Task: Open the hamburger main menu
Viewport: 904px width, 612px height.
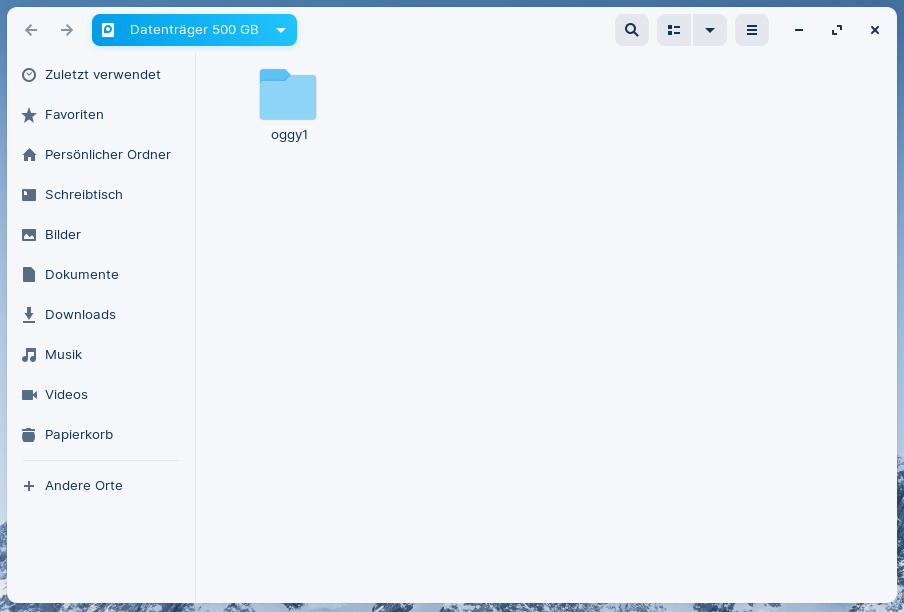Action: coord(752,30)
